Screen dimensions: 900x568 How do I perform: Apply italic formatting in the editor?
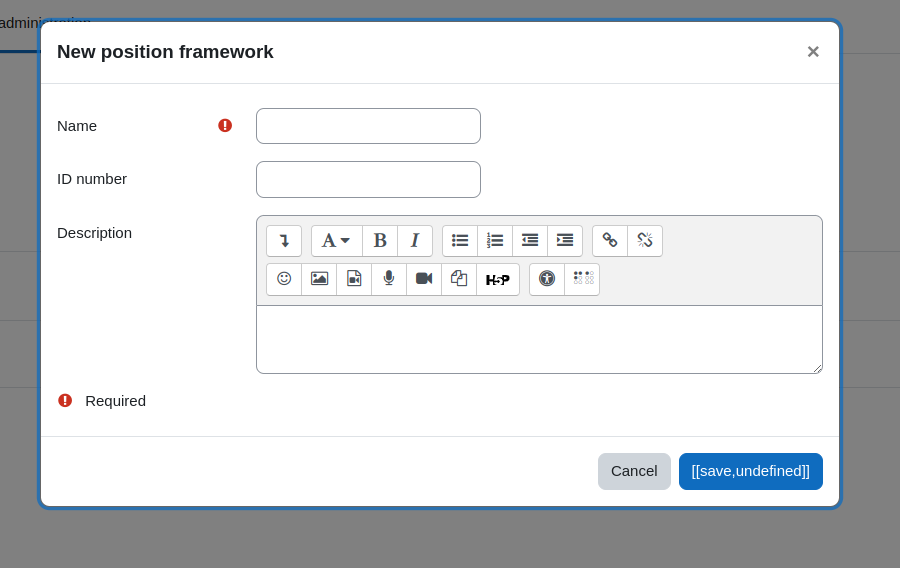pos(415,240)
